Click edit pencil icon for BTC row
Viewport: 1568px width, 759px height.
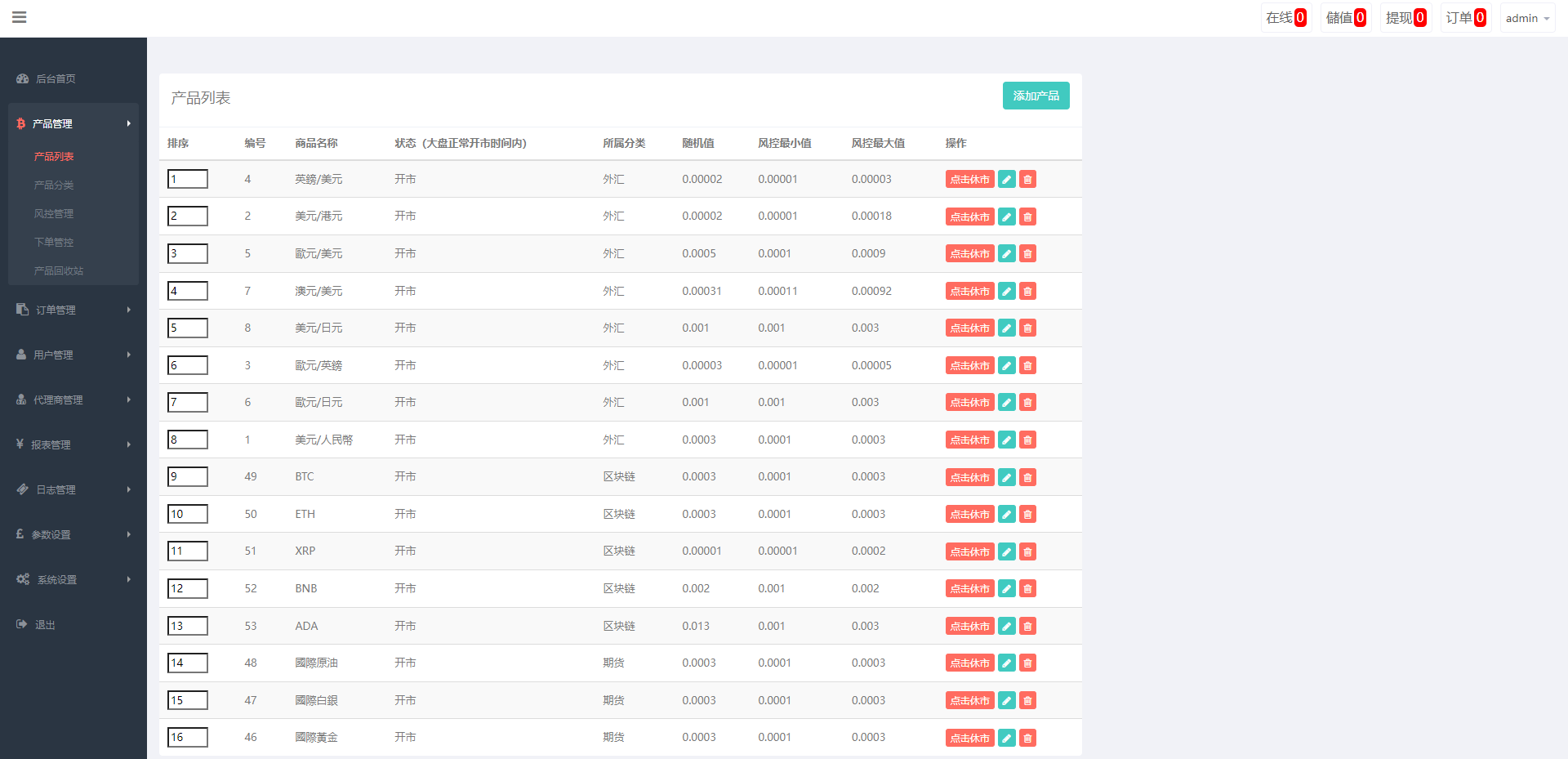click(1007, 477)
